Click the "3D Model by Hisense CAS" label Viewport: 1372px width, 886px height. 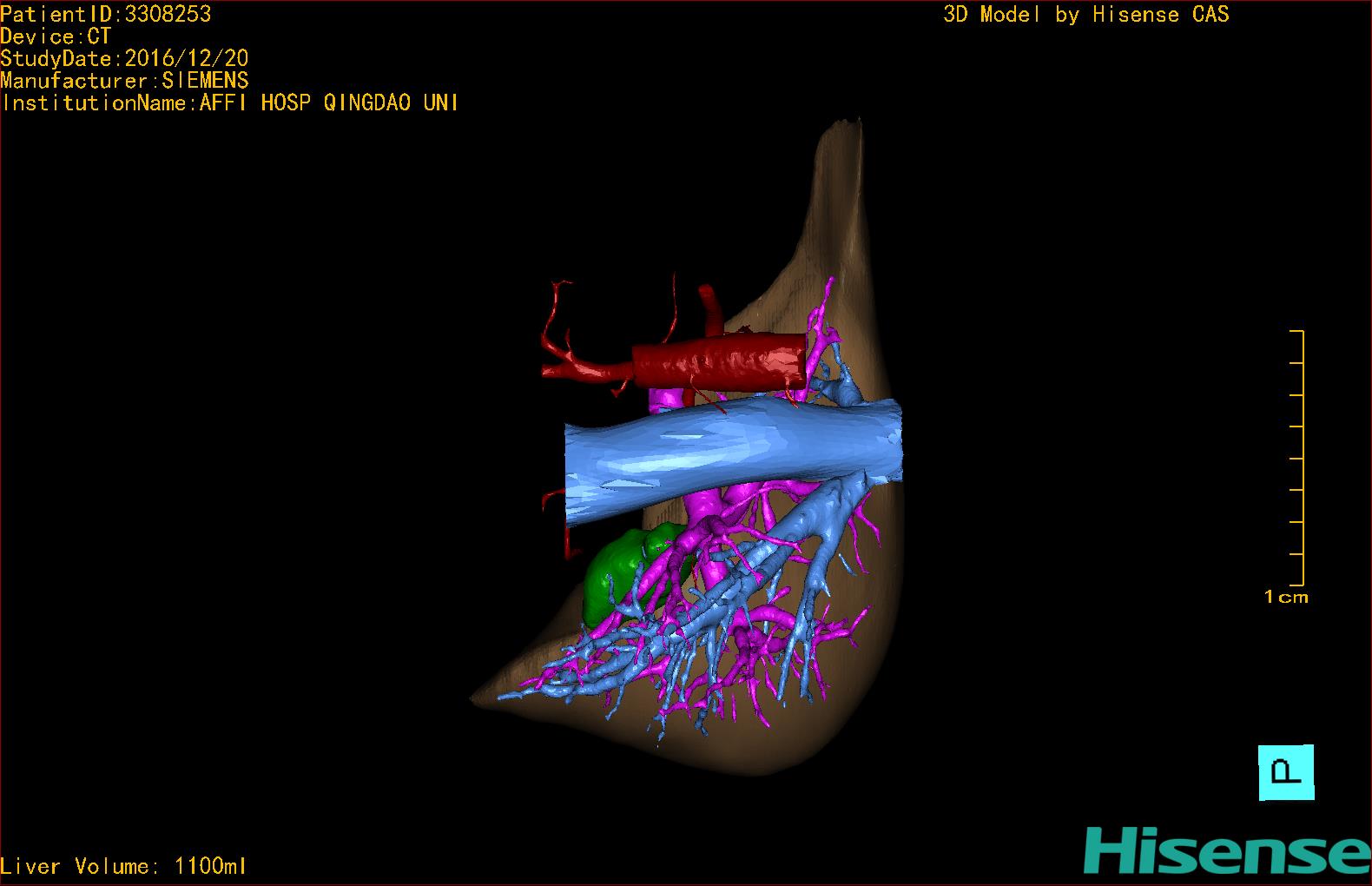1086,14
